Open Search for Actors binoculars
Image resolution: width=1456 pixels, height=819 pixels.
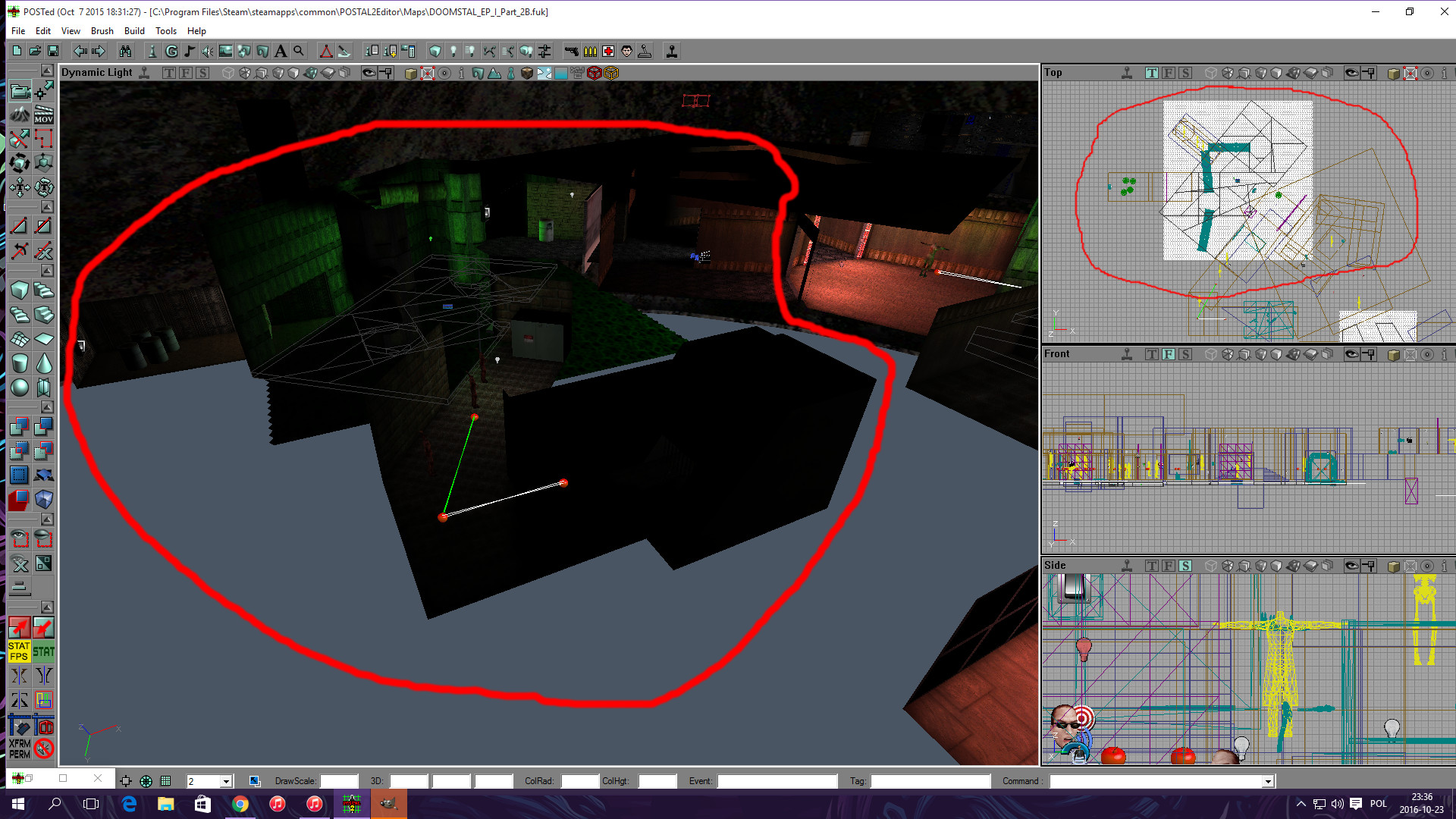[125, 51]
